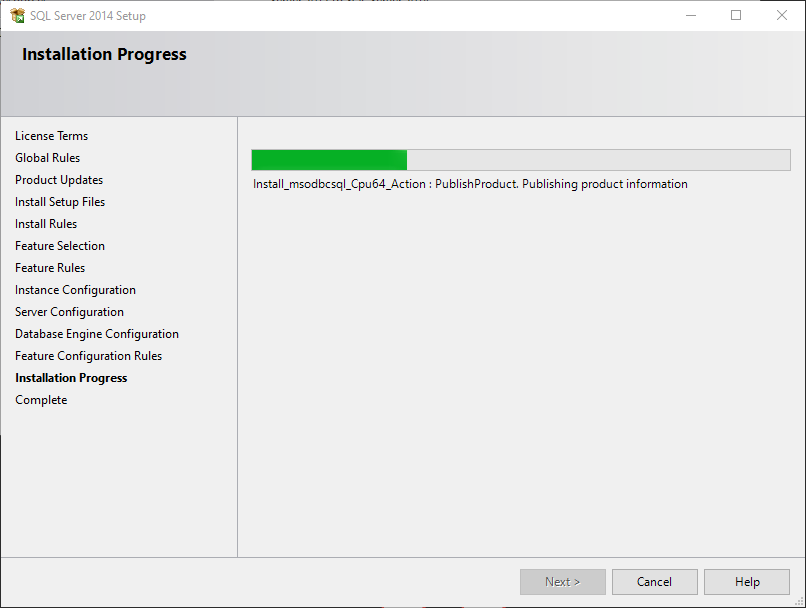Select the Global Rules step
Screen dimensions: 806x608
pos(47,158)
